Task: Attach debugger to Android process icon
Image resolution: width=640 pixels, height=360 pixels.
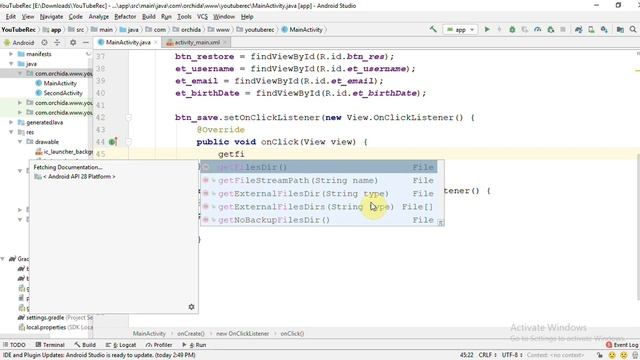Action: pos(551,29)
